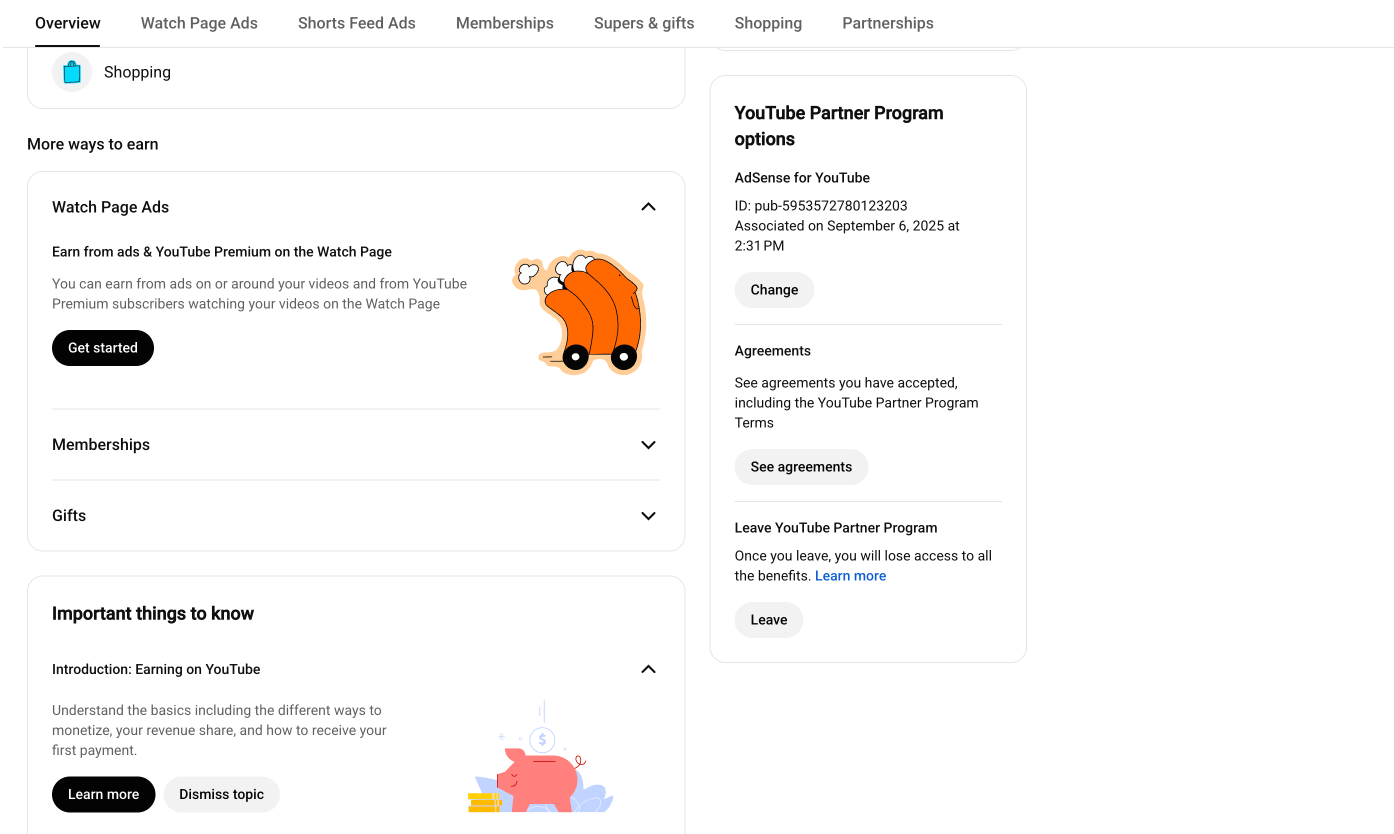Switch to the Watch Page Ads tab

coord(199,23)
